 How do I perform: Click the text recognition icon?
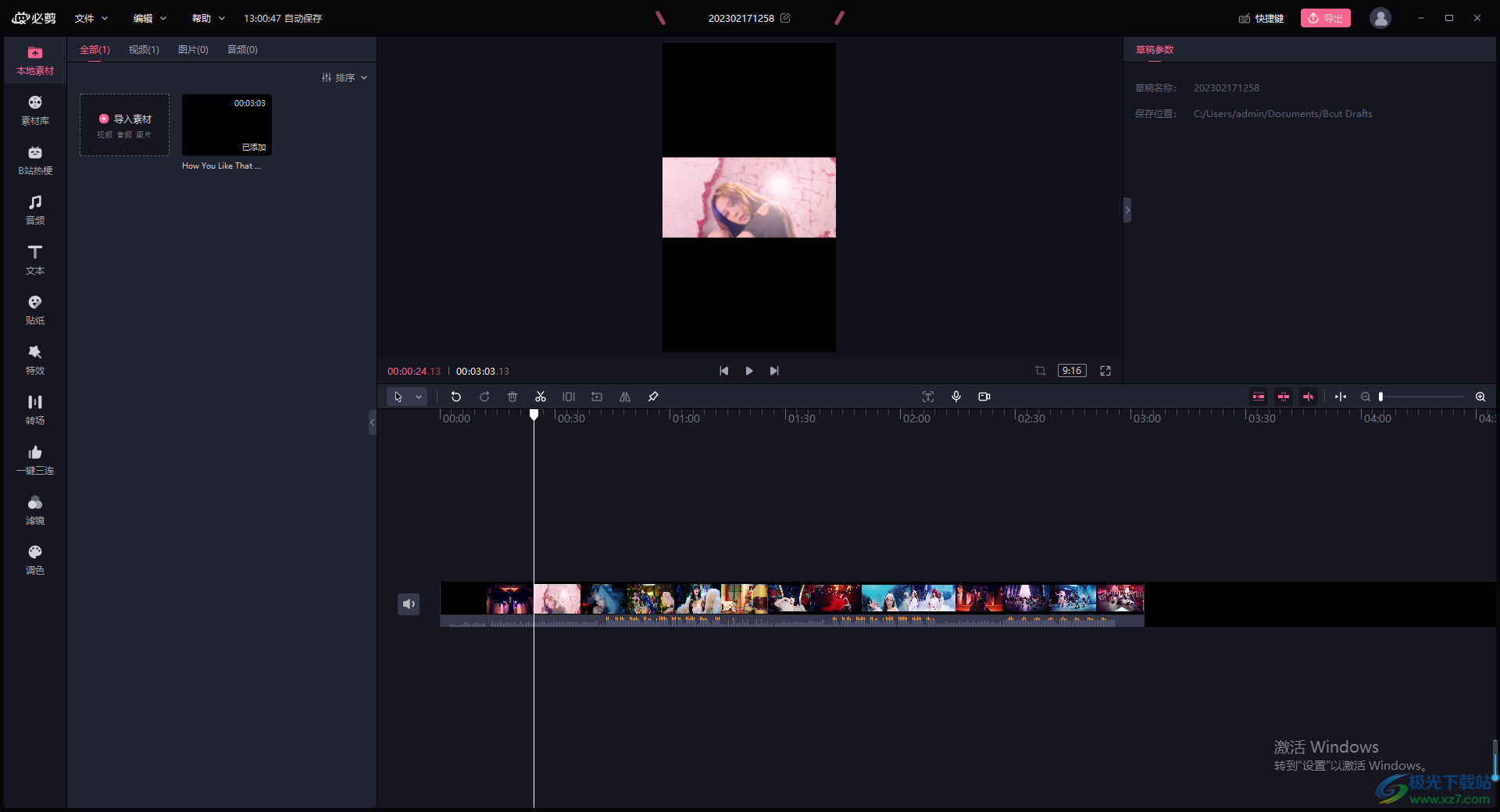(x=928, y=397)
